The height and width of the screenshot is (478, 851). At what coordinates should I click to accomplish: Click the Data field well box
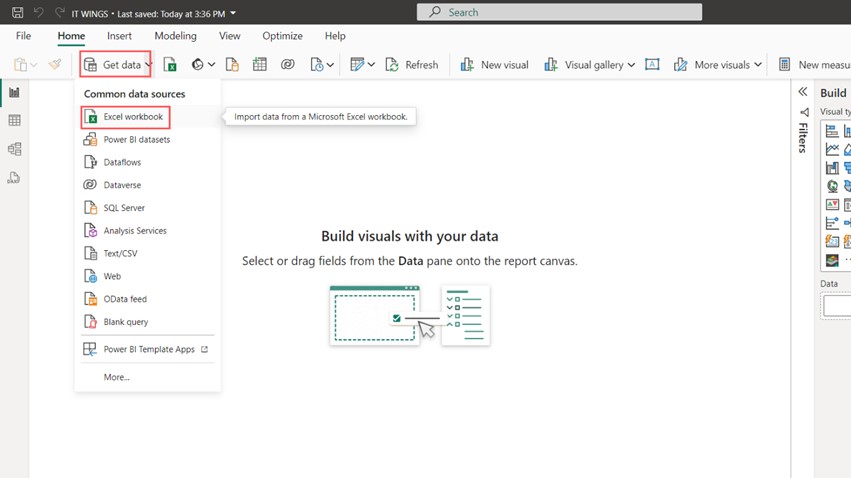(837, 306)
